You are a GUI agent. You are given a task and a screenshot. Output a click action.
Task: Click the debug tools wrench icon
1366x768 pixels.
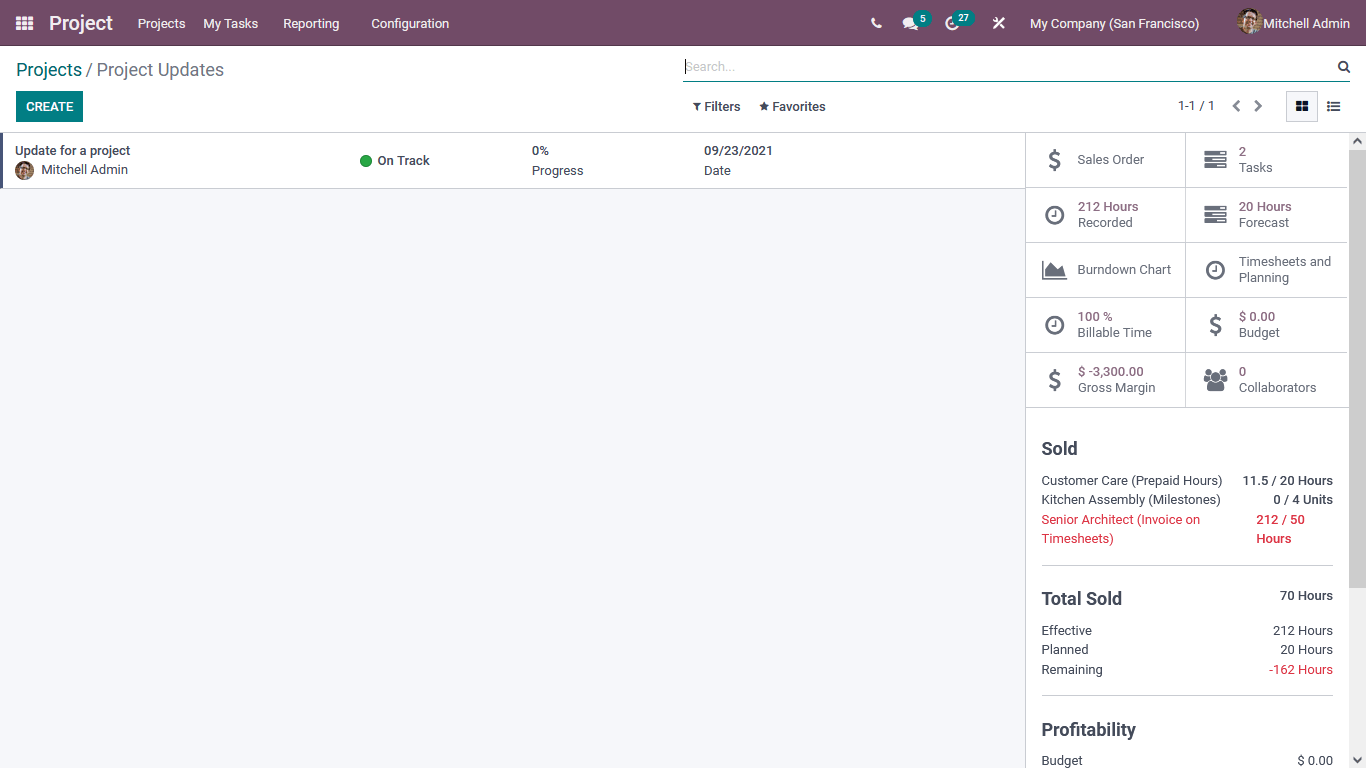click(998, 23)
